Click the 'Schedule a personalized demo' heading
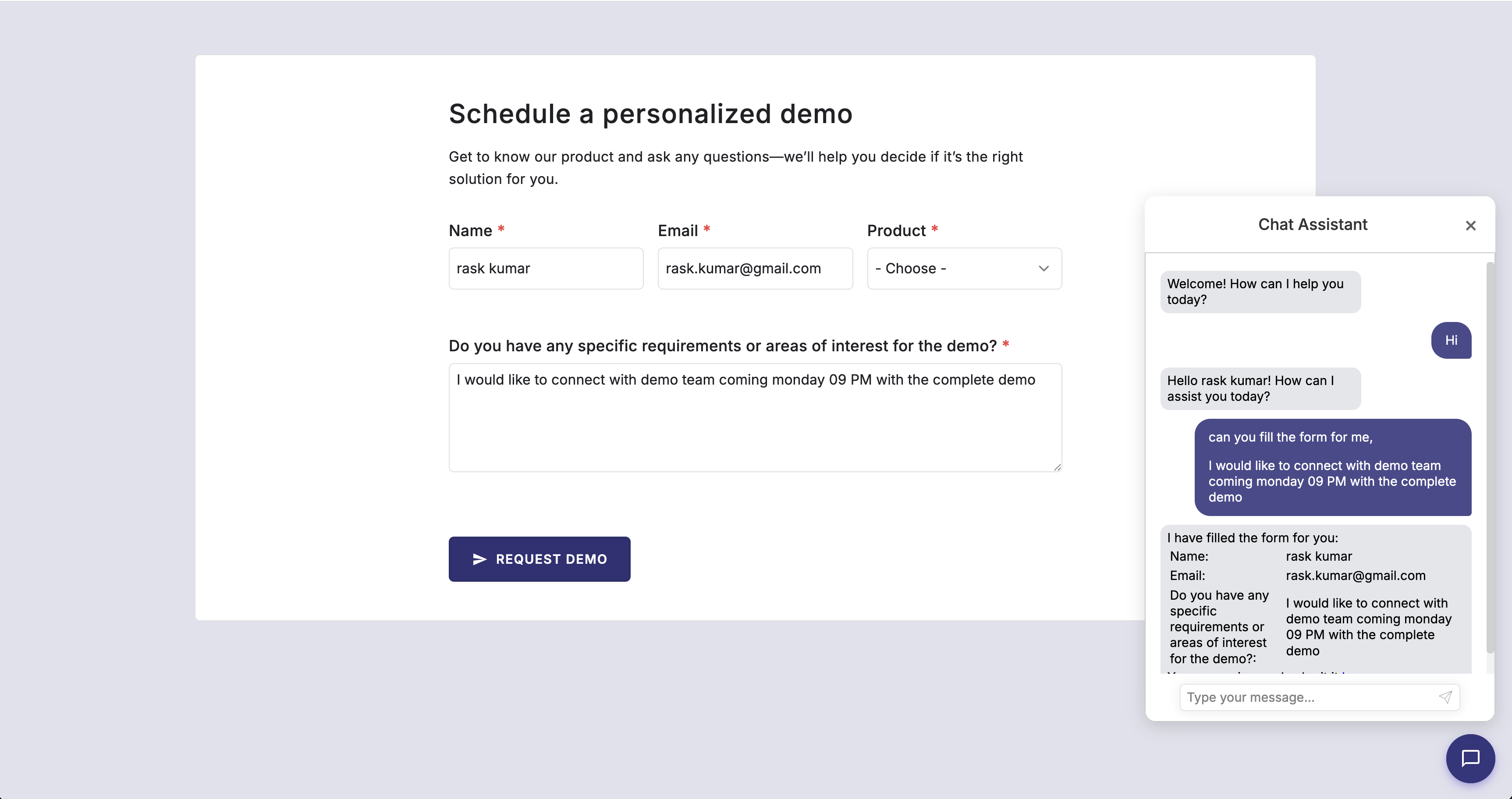This screenshot has width=1512, height=799. pos(650,114)
